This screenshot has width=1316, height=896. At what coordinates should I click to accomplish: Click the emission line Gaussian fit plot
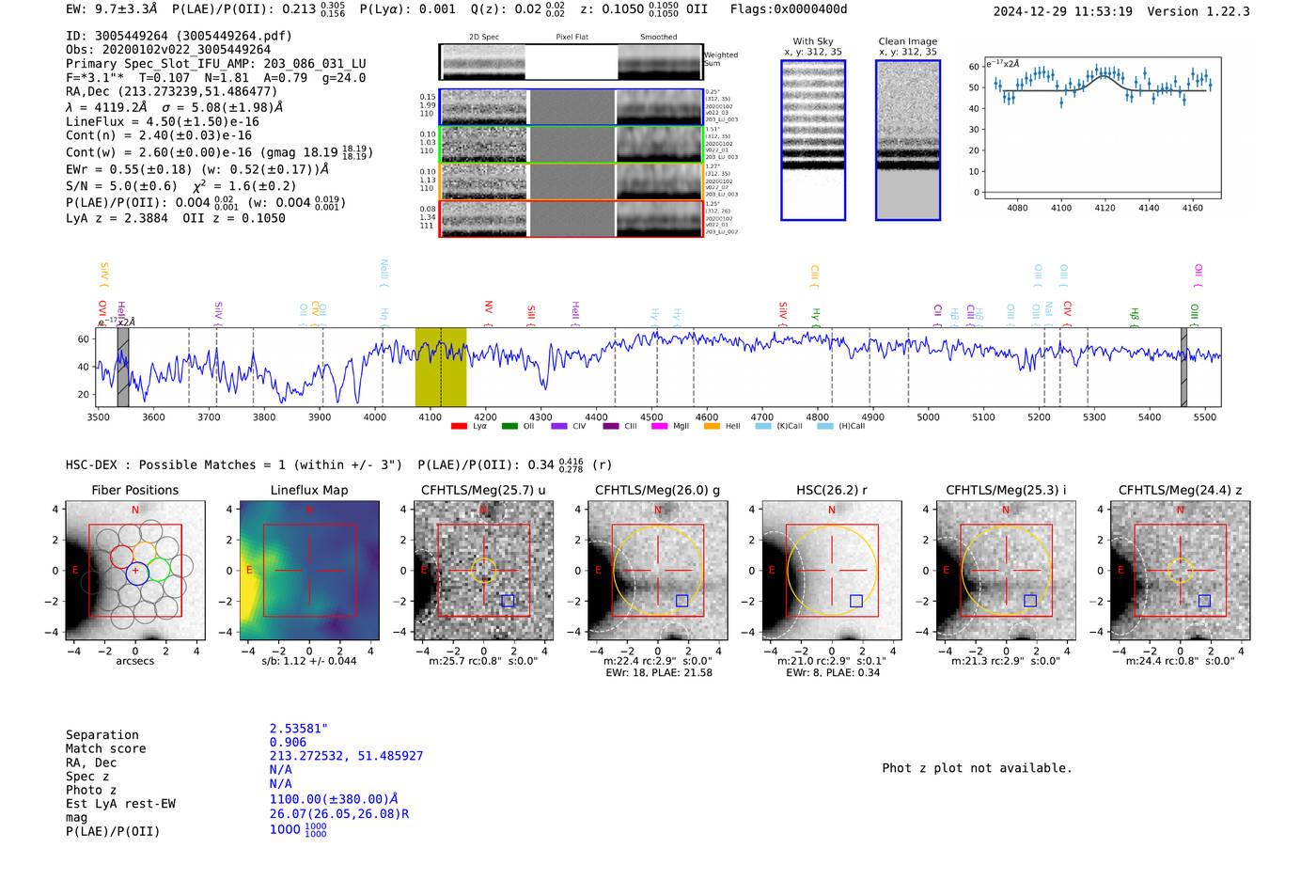pyautogui.click(x=1102, y=128)
